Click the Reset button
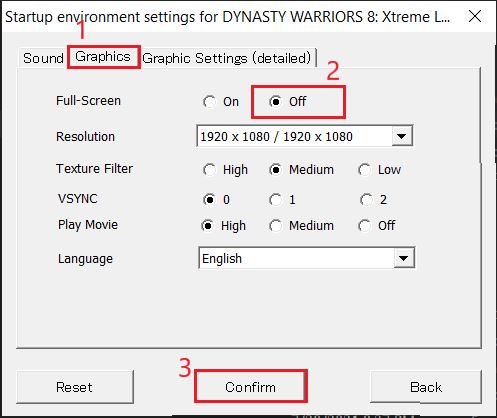Screen dimensions: 497x418 point(75,387)
